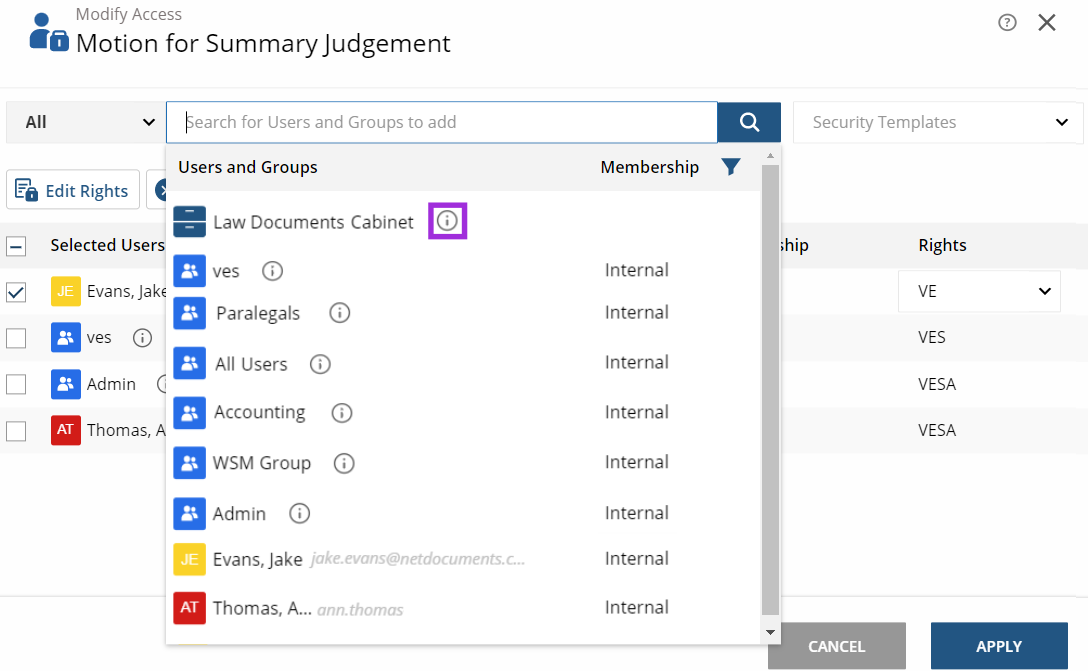Click info icon beside Accounting group

[342, 412]
